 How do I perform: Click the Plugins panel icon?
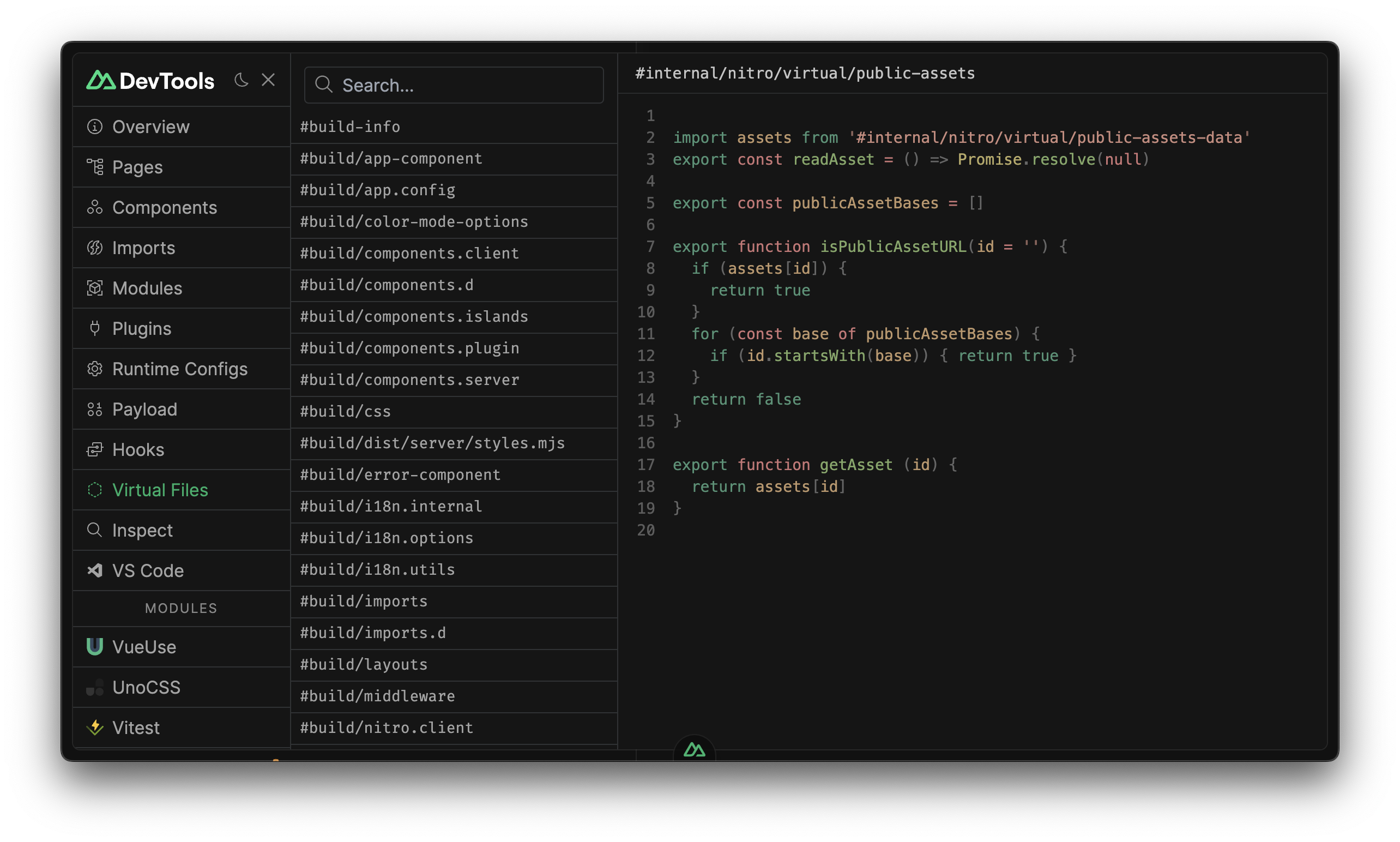[95, 328]
